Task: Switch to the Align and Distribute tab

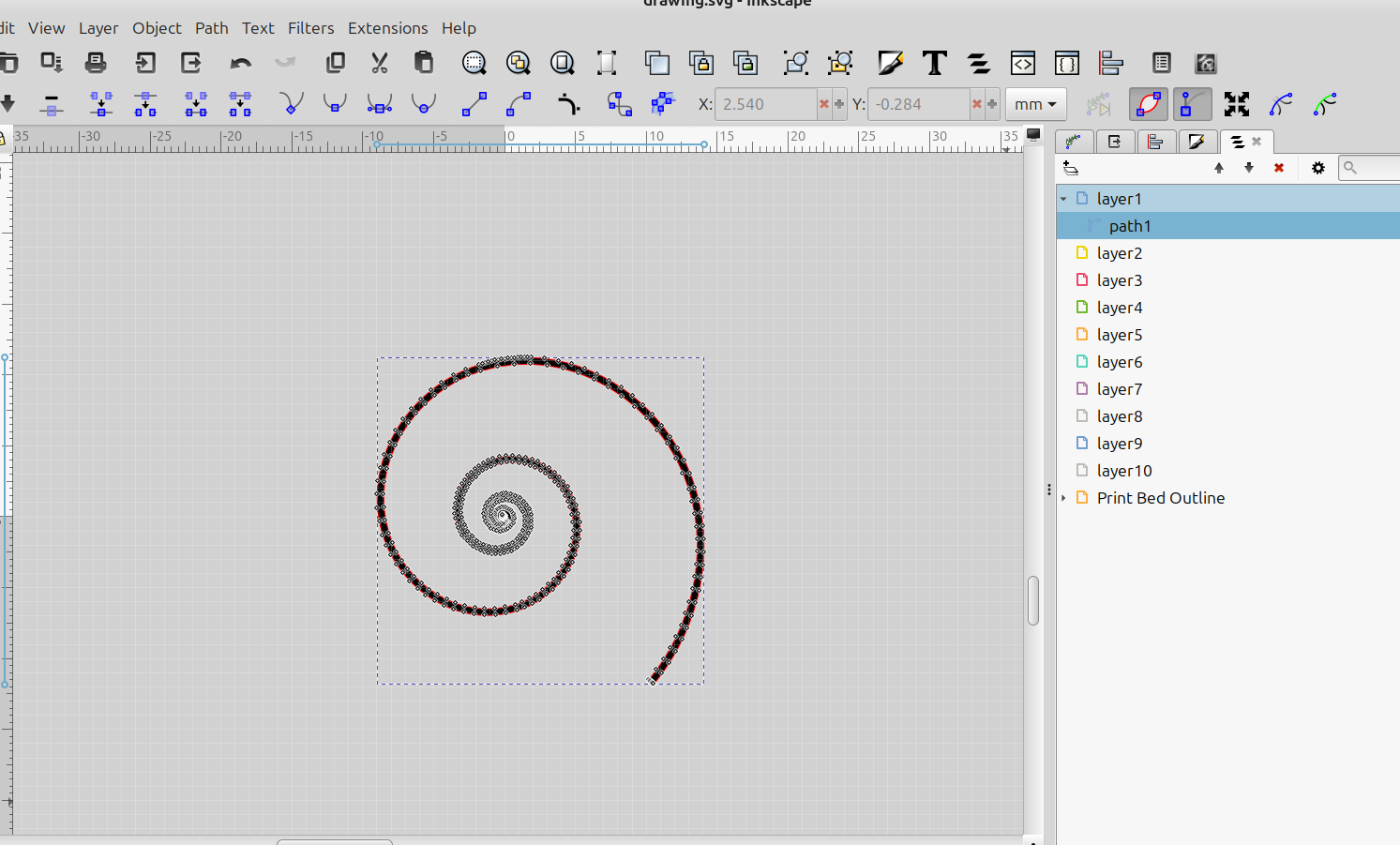Action: 1155,142
